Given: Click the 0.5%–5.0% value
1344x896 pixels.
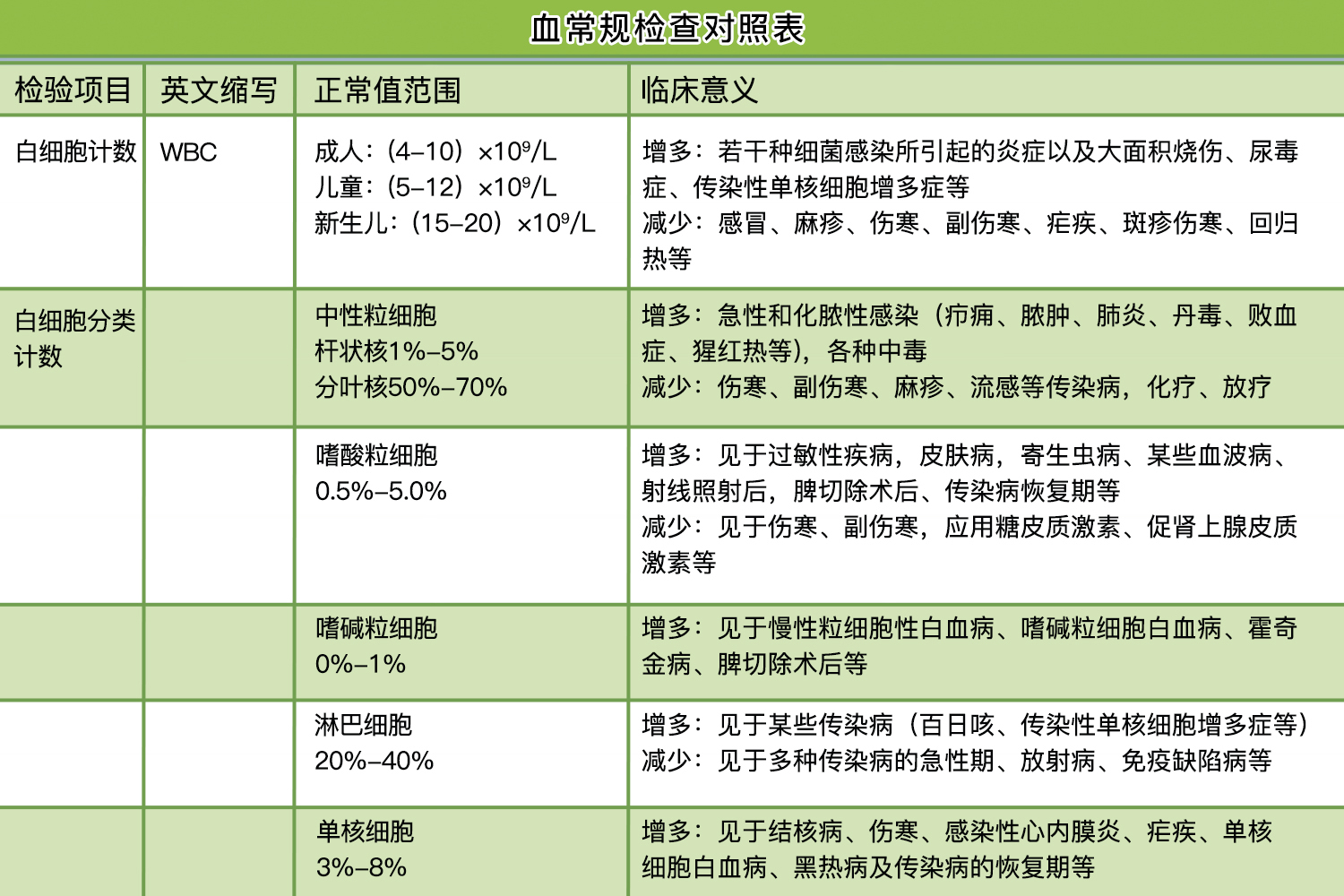Looking at the screenshot, I should click(381, 491).
